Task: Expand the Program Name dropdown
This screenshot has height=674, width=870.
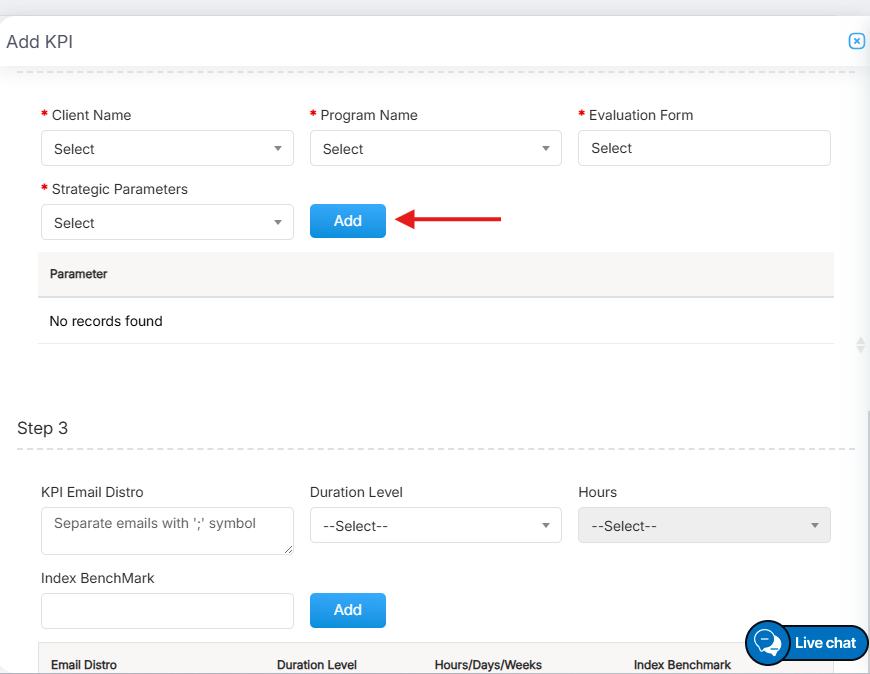Action: 435,149
